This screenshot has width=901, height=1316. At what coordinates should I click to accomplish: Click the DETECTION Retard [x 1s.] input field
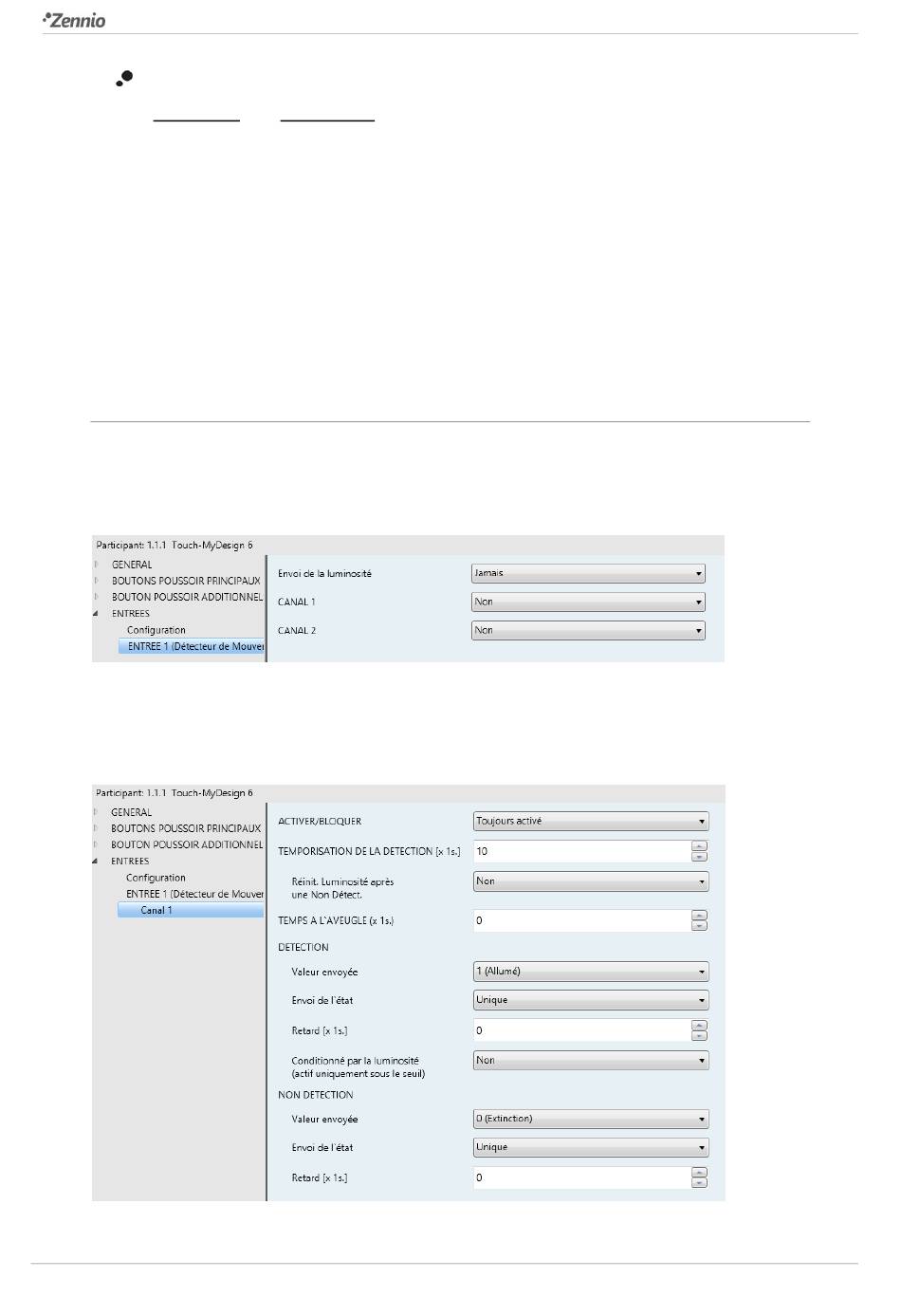tap(581, 1030)
